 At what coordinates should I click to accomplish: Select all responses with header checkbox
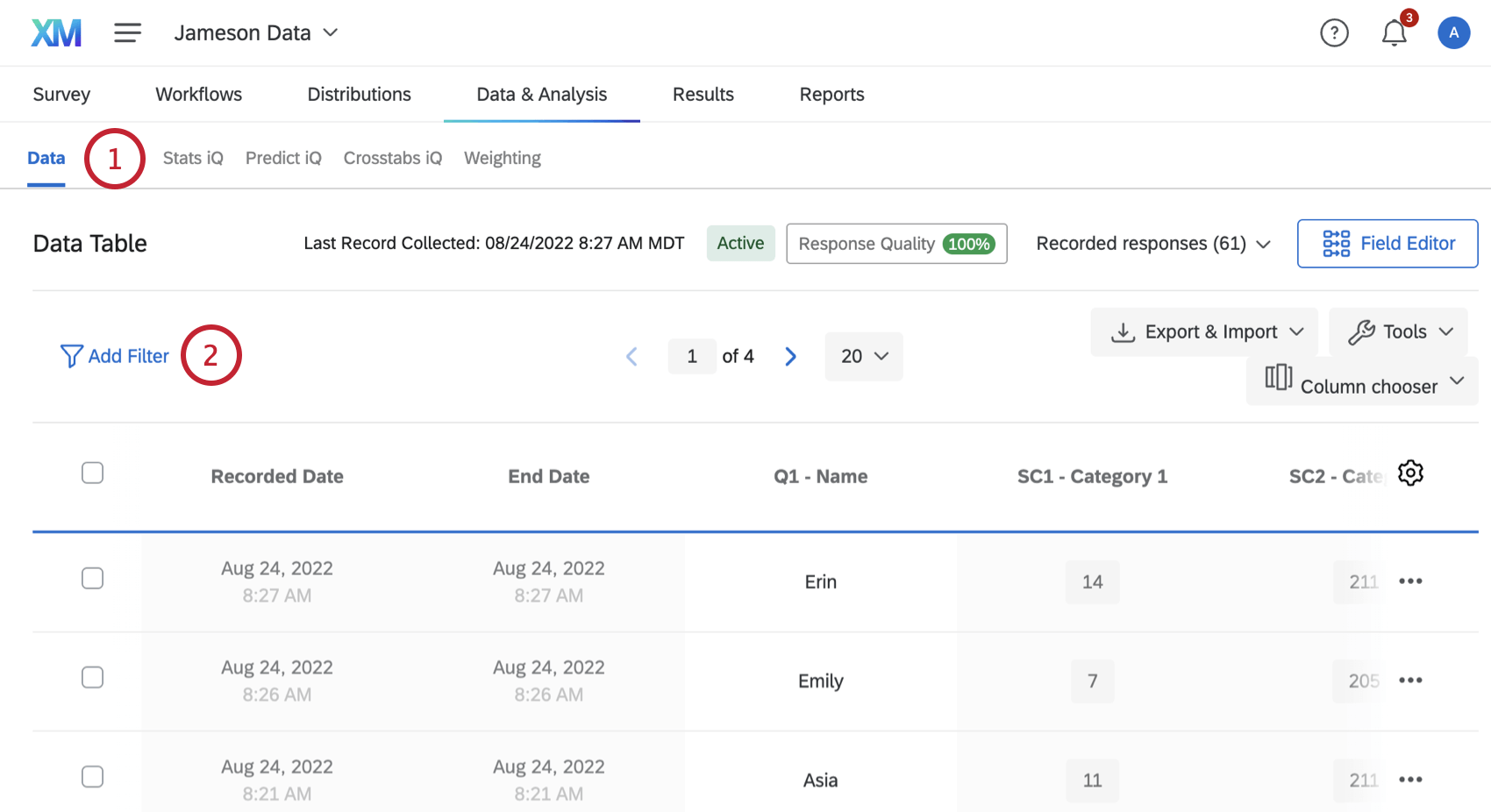(92, 474)
